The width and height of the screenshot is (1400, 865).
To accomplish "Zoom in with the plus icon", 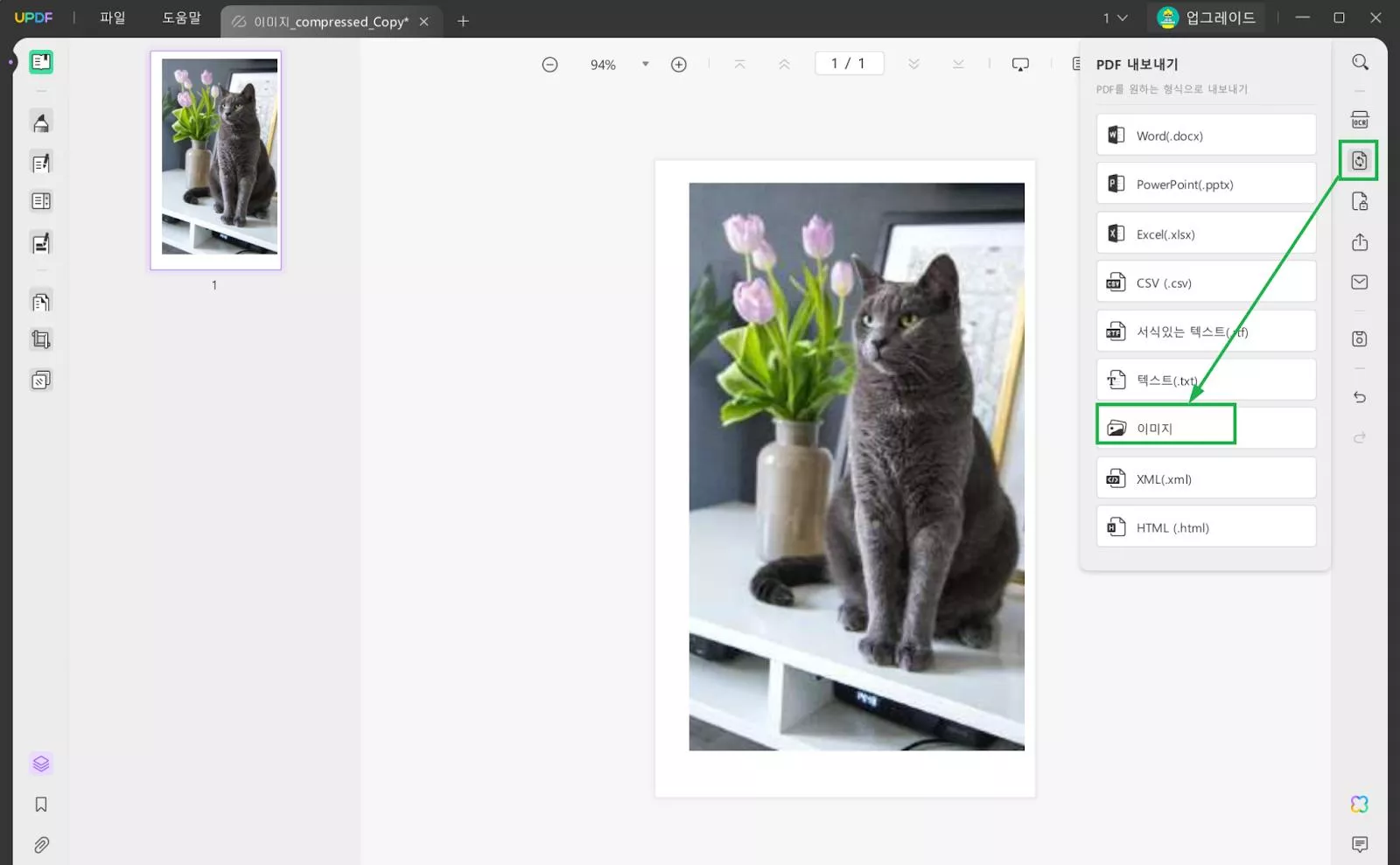I will 679,65.
